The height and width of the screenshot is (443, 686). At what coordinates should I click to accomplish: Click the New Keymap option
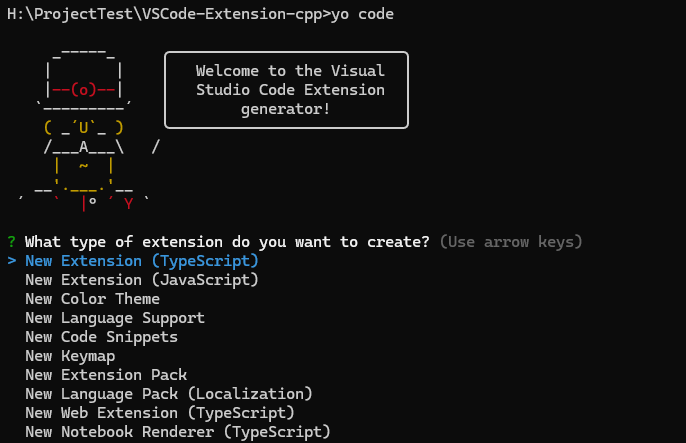pyautogui.click(x=70, y=356)
